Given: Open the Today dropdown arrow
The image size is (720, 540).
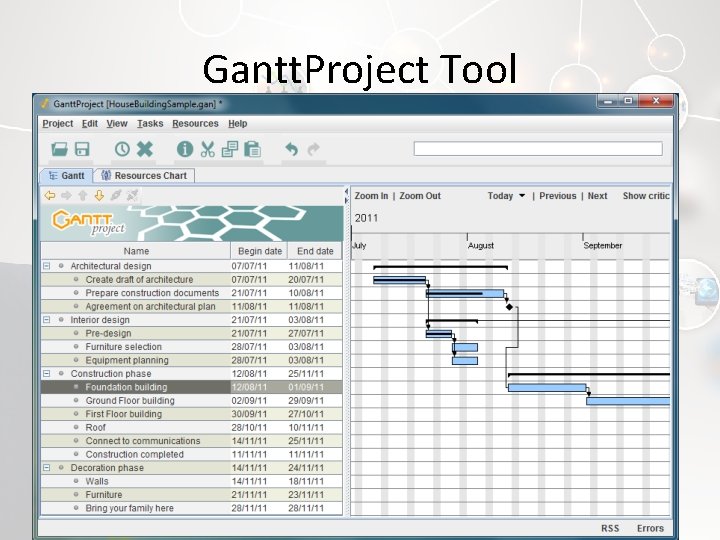Looking at the screenshot, I should [x=522, y=196].
